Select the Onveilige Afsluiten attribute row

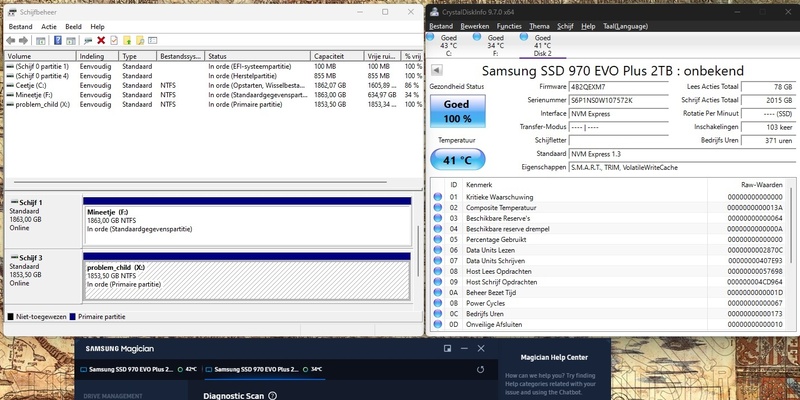click(609, 324)
